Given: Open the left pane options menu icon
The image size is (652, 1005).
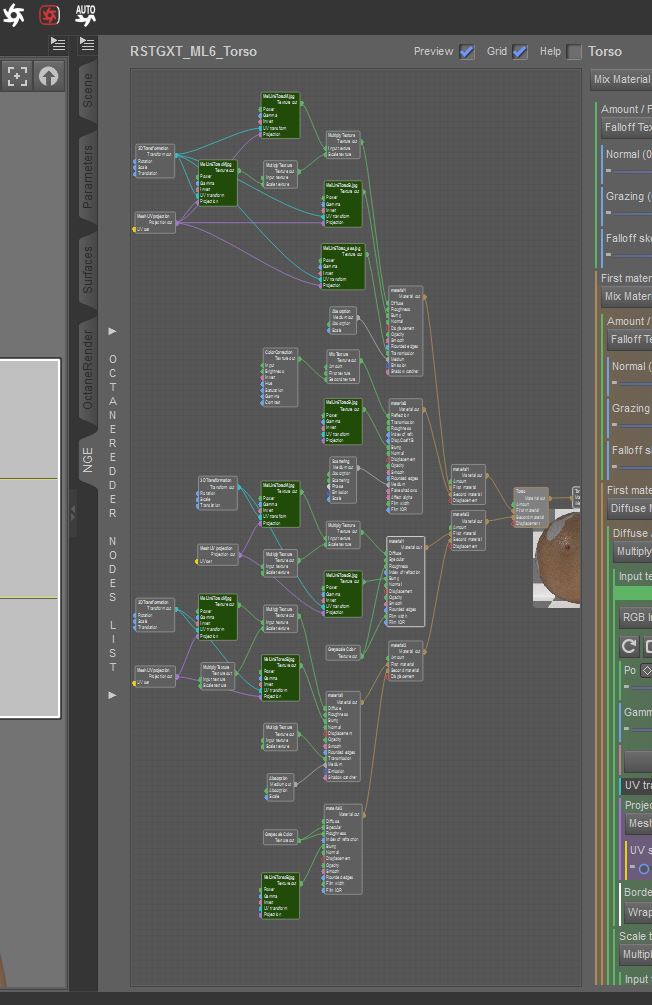Looking at the screenshot, I should [58, 44].
